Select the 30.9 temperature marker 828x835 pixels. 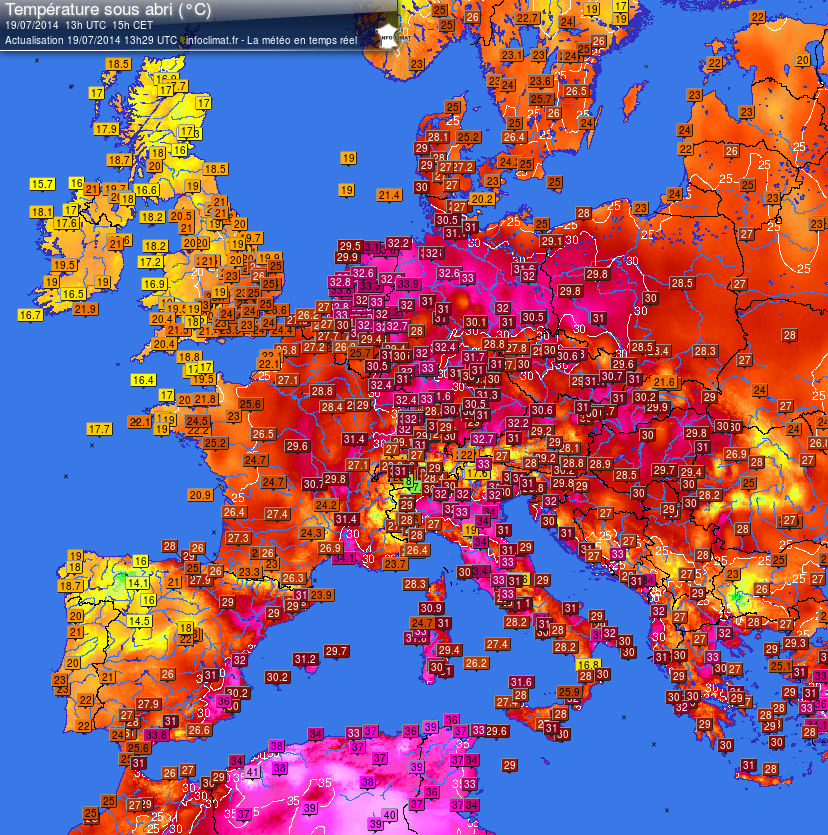431,608
